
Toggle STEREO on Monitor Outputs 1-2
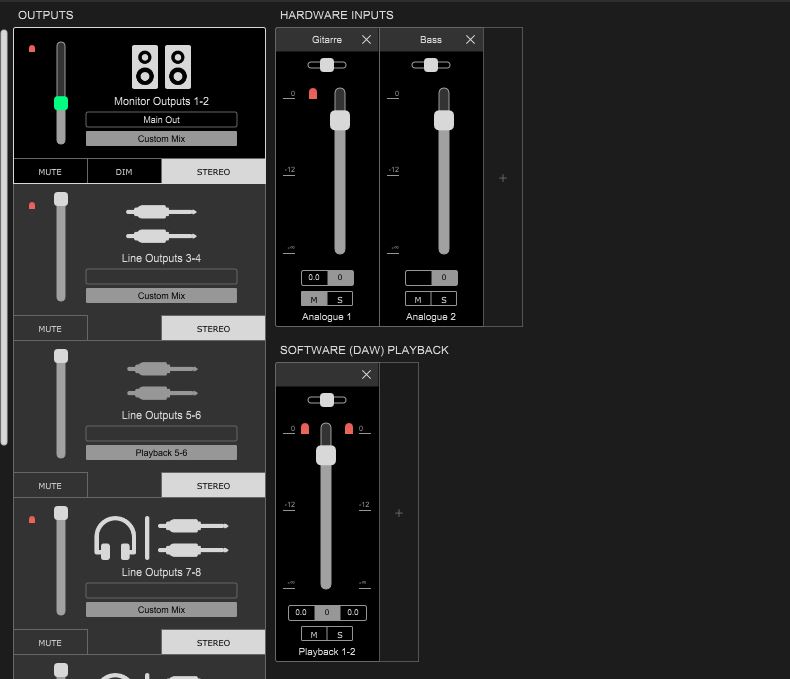click(x=213, y=172)
